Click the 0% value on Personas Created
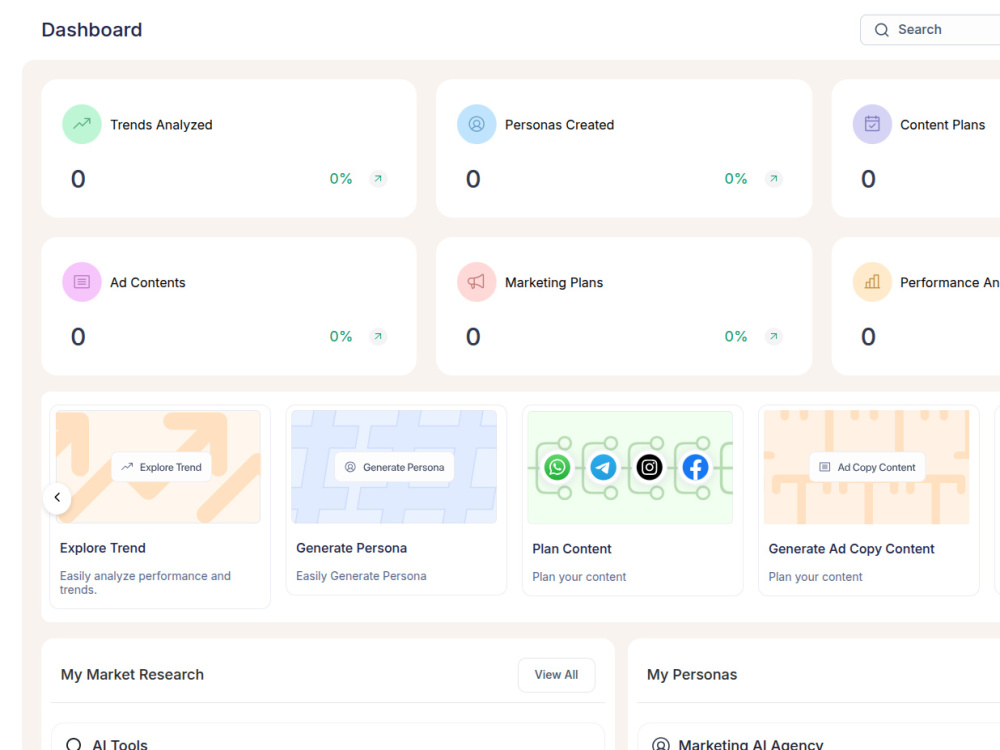This screenshot has width=1000, height=750. [736, 179]
